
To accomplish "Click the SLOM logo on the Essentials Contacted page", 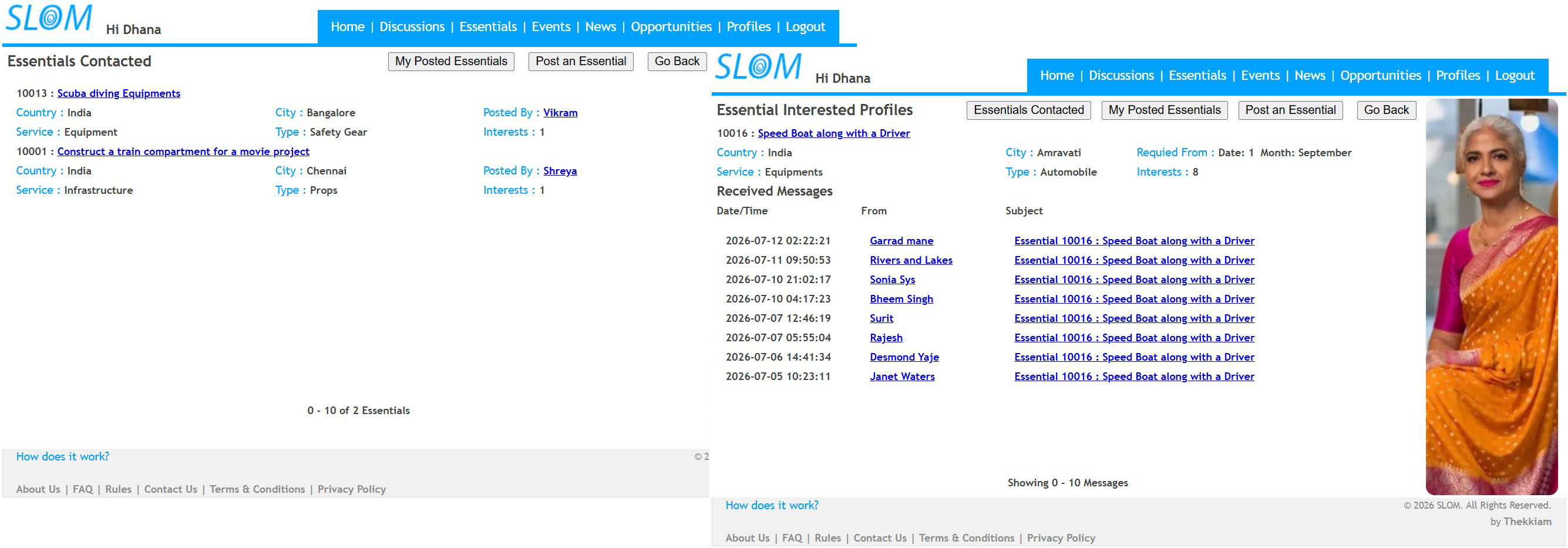I will (49, 18).
